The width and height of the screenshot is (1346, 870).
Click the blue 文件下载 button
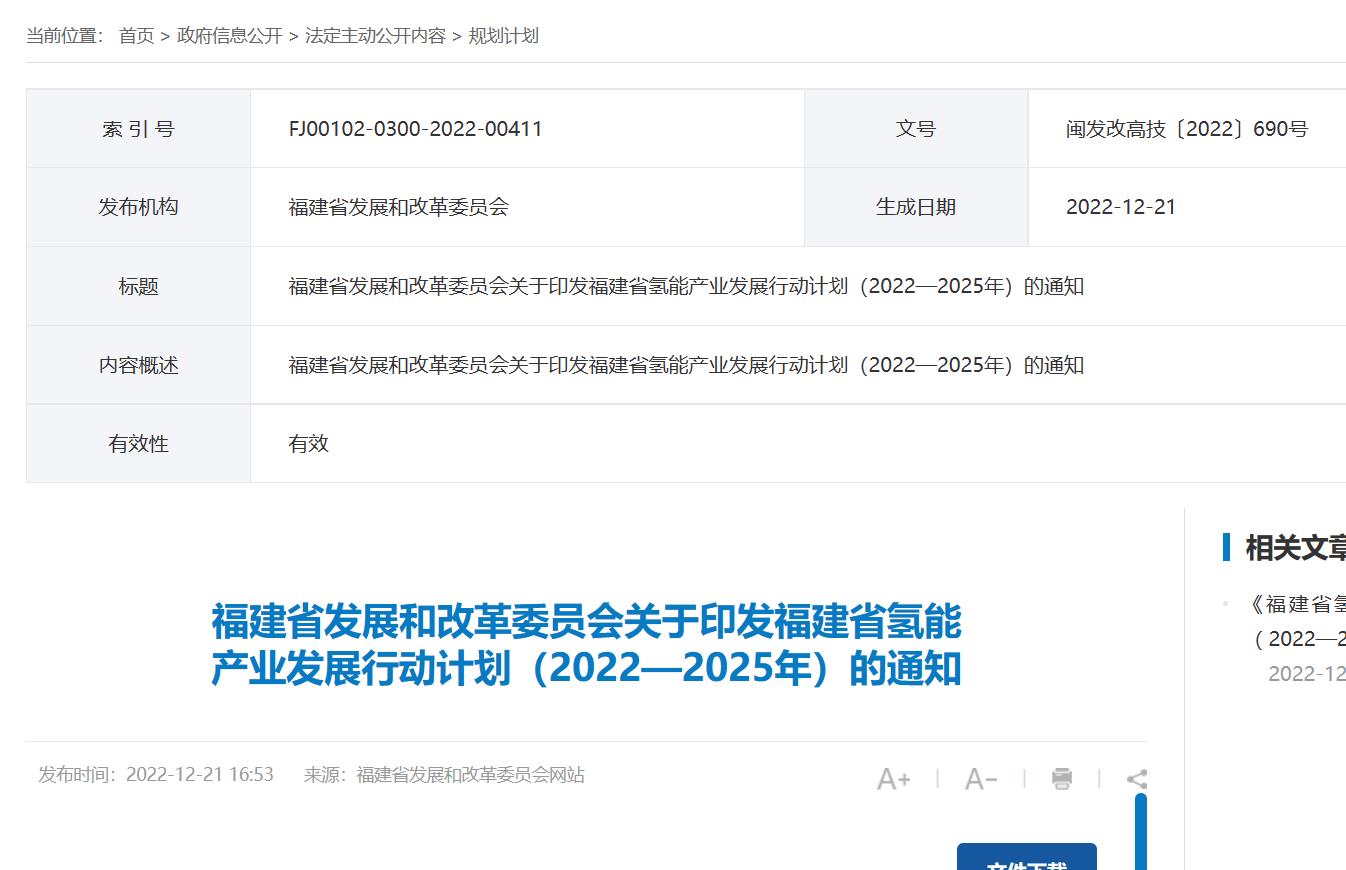click(1026, 859)
